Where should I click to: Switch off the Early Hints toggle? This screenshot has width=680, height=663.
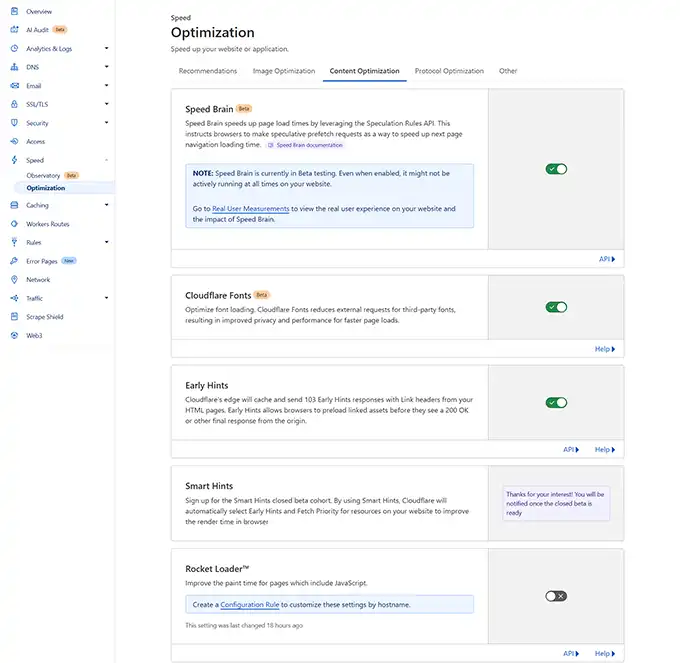pyautogui.click(x=556, y=402)
